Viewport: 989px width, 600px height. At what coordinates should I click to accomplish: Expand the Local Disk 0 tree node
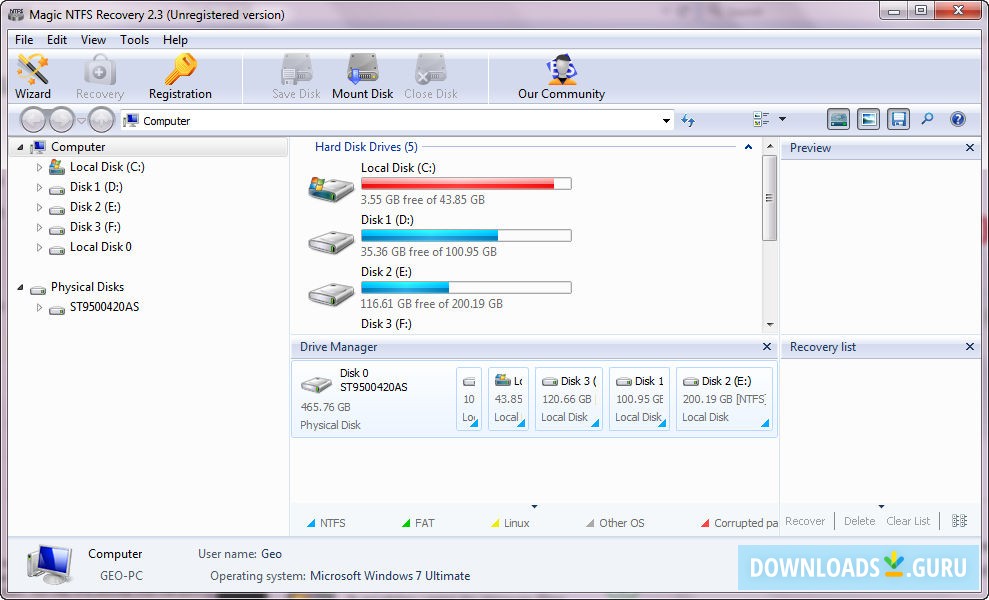[x=39, y=247]
